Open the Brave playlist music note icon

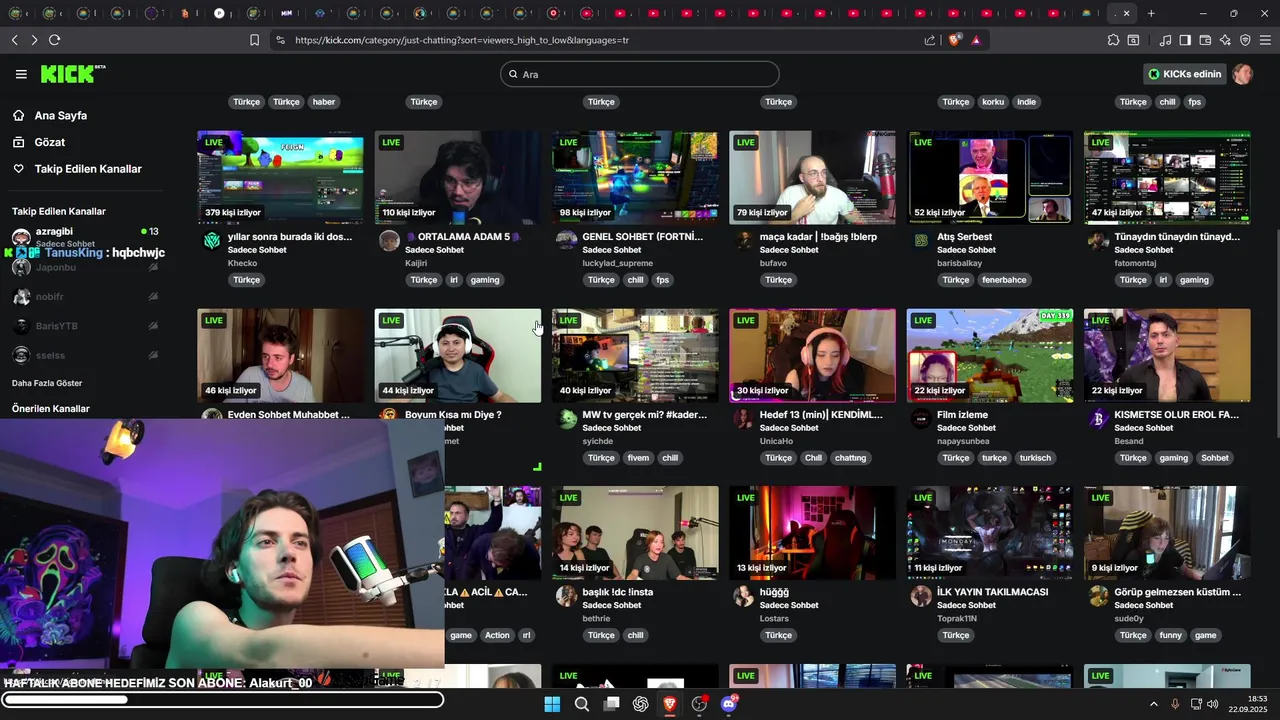(x=1165, y=40)
